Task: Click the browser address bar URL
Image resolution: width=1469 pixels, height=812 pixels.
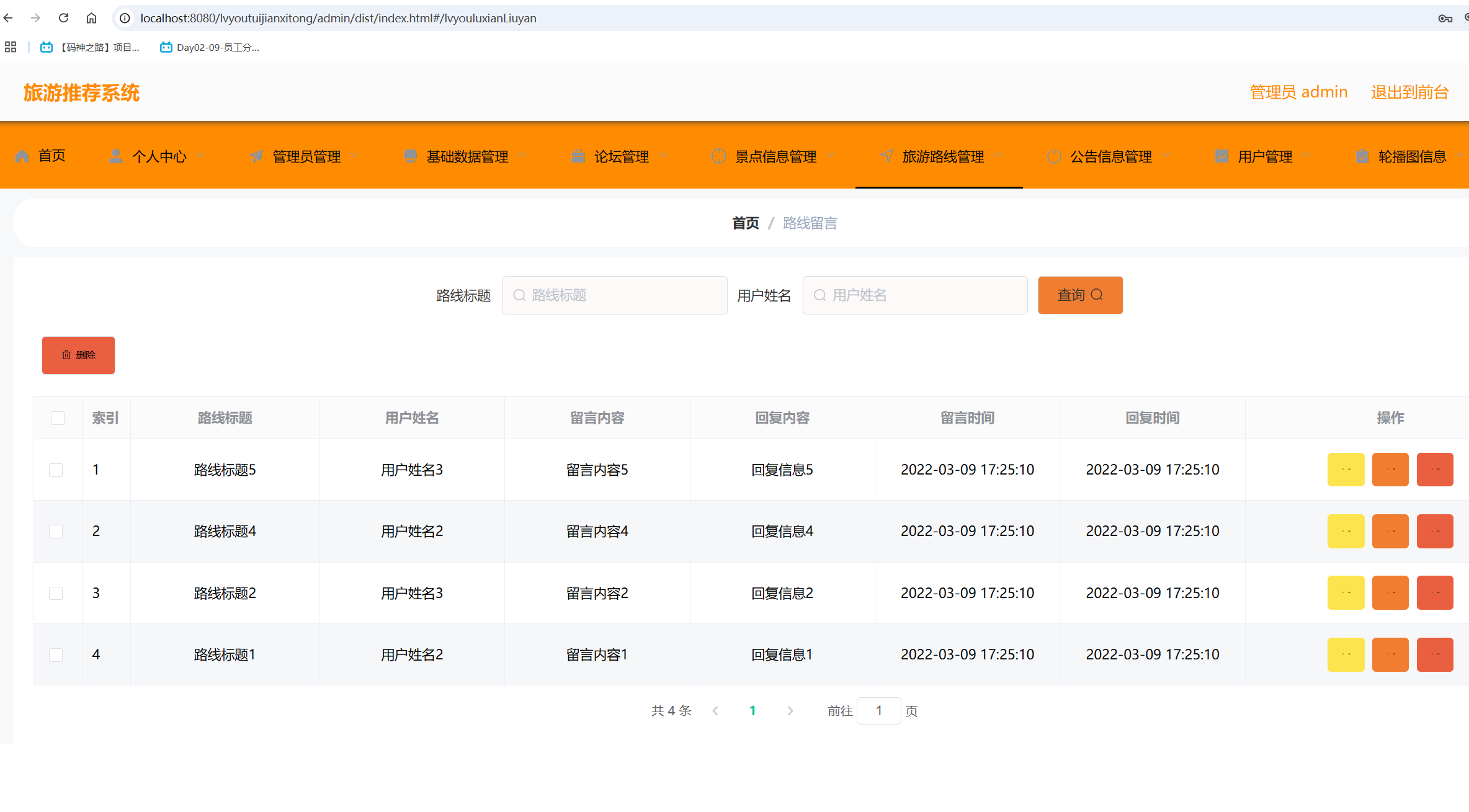Action: [x=338, y=18]
